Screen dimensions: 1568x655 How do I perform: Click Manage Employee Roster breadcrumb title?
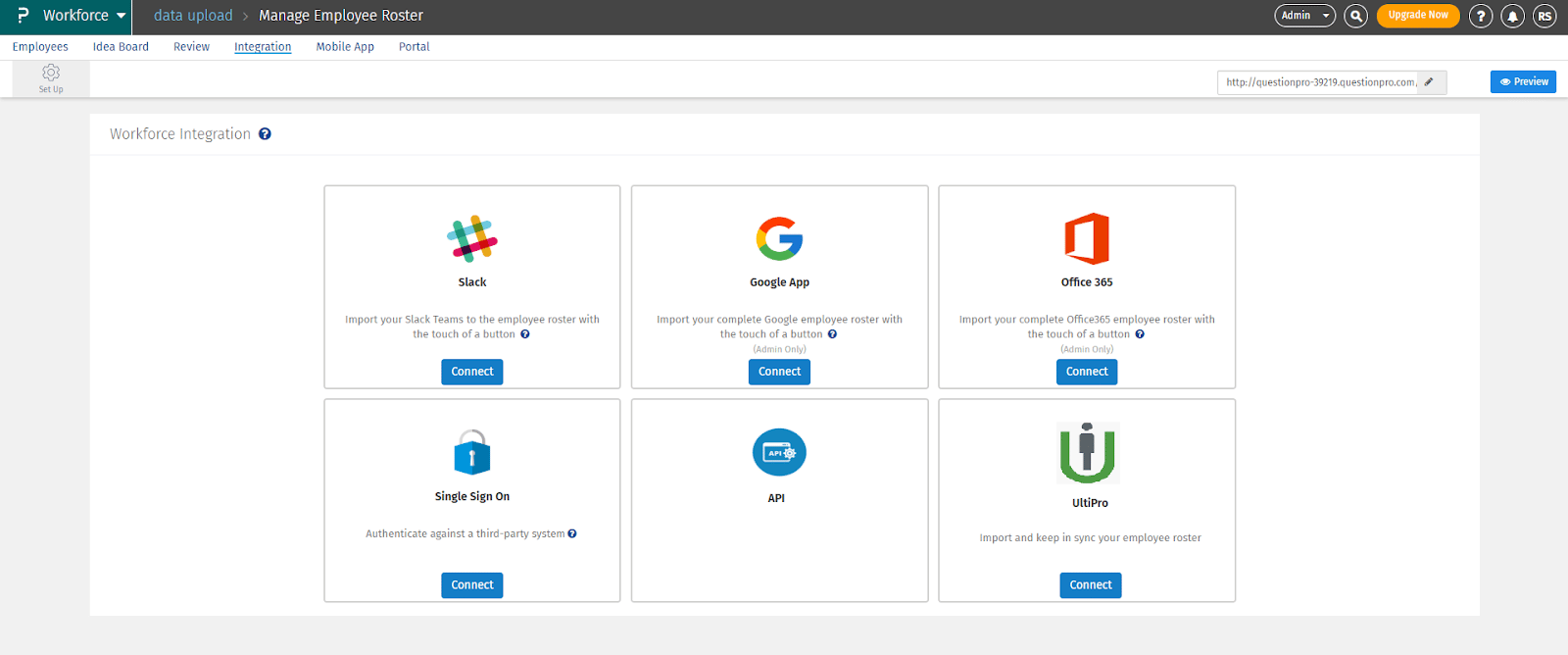(x=341, y=16)
